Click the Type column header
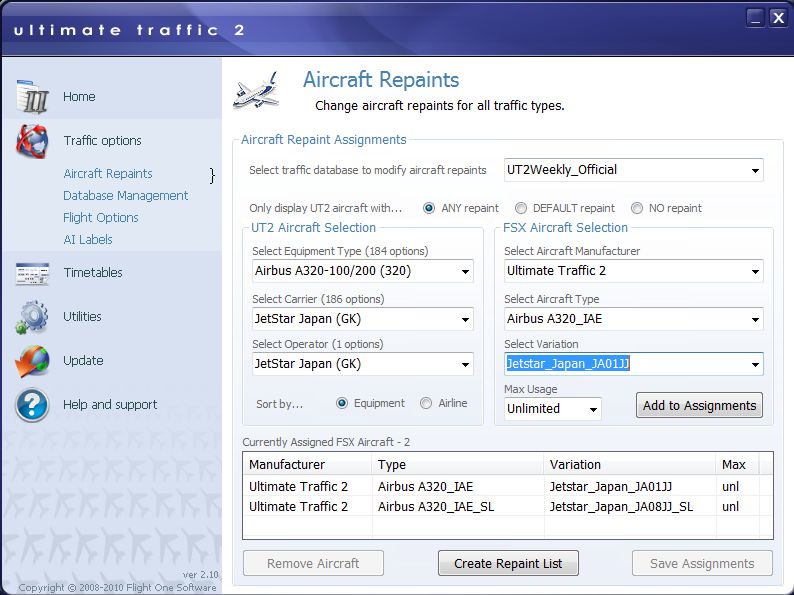The height and width of the screenshot is (595, 794). coord(458,464)
